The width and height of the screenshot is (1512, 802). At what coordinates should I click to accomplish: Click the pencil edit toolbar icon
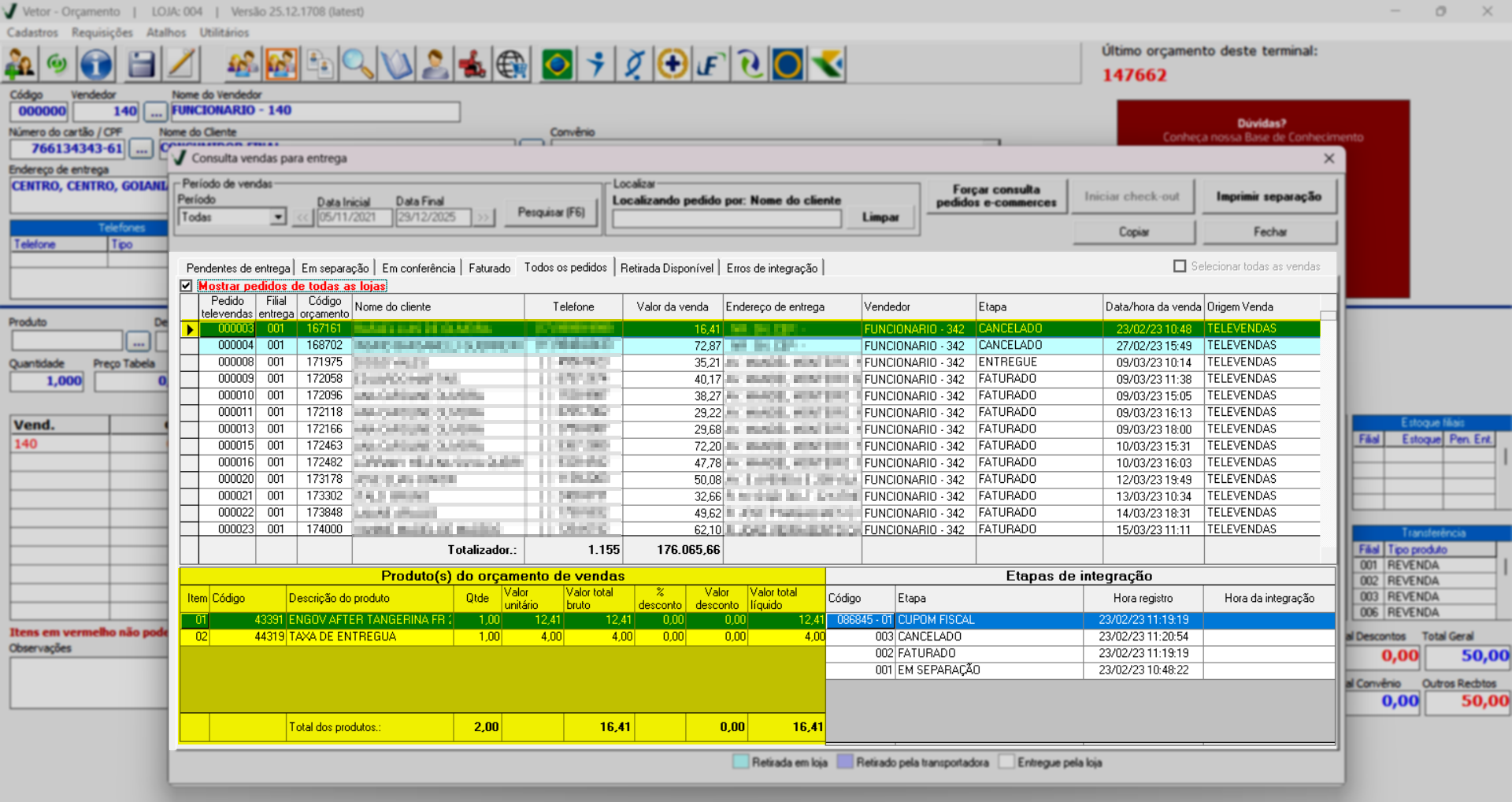(181, 65)
